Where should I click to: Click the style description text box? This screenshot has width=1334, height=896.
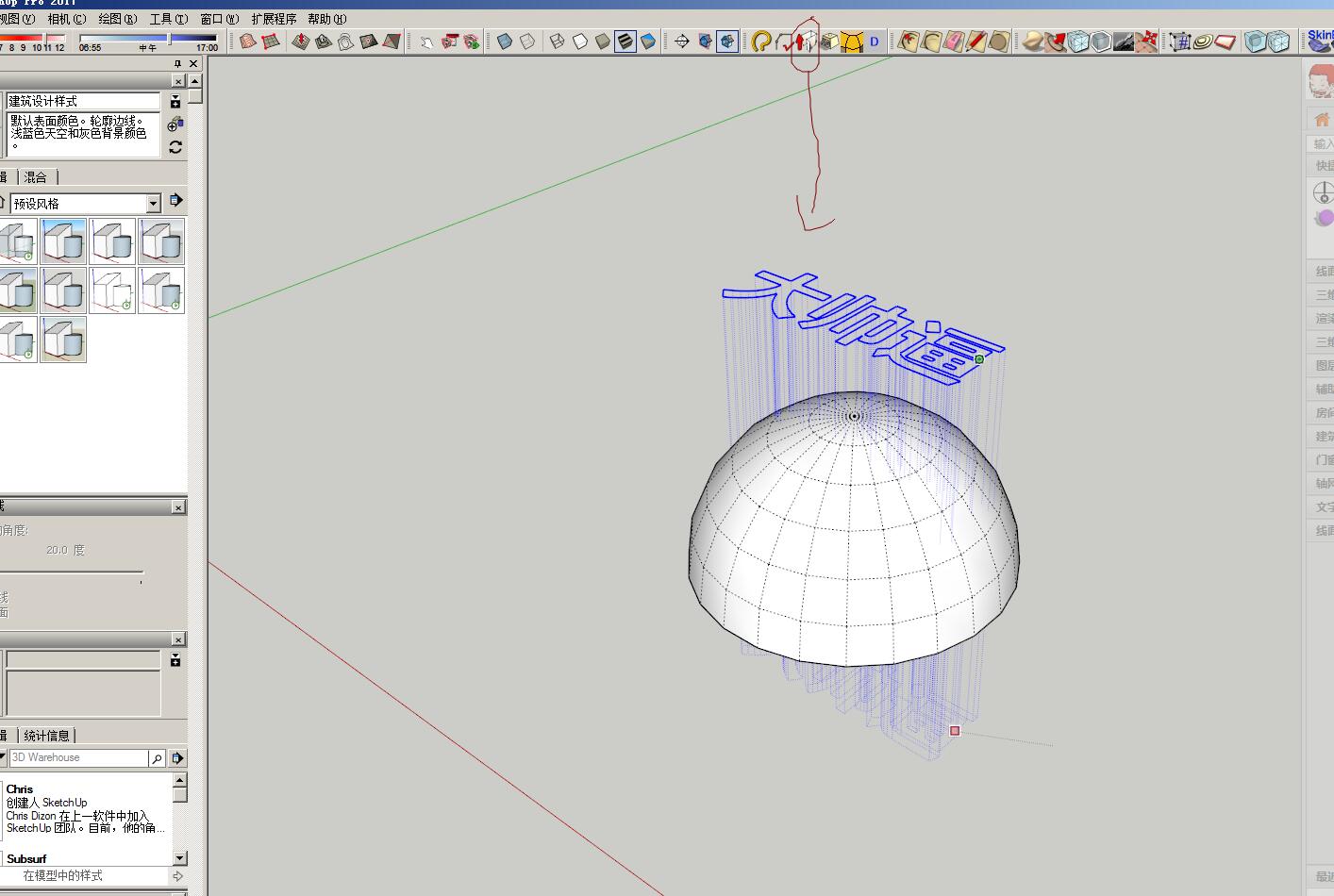pos(83,134)
